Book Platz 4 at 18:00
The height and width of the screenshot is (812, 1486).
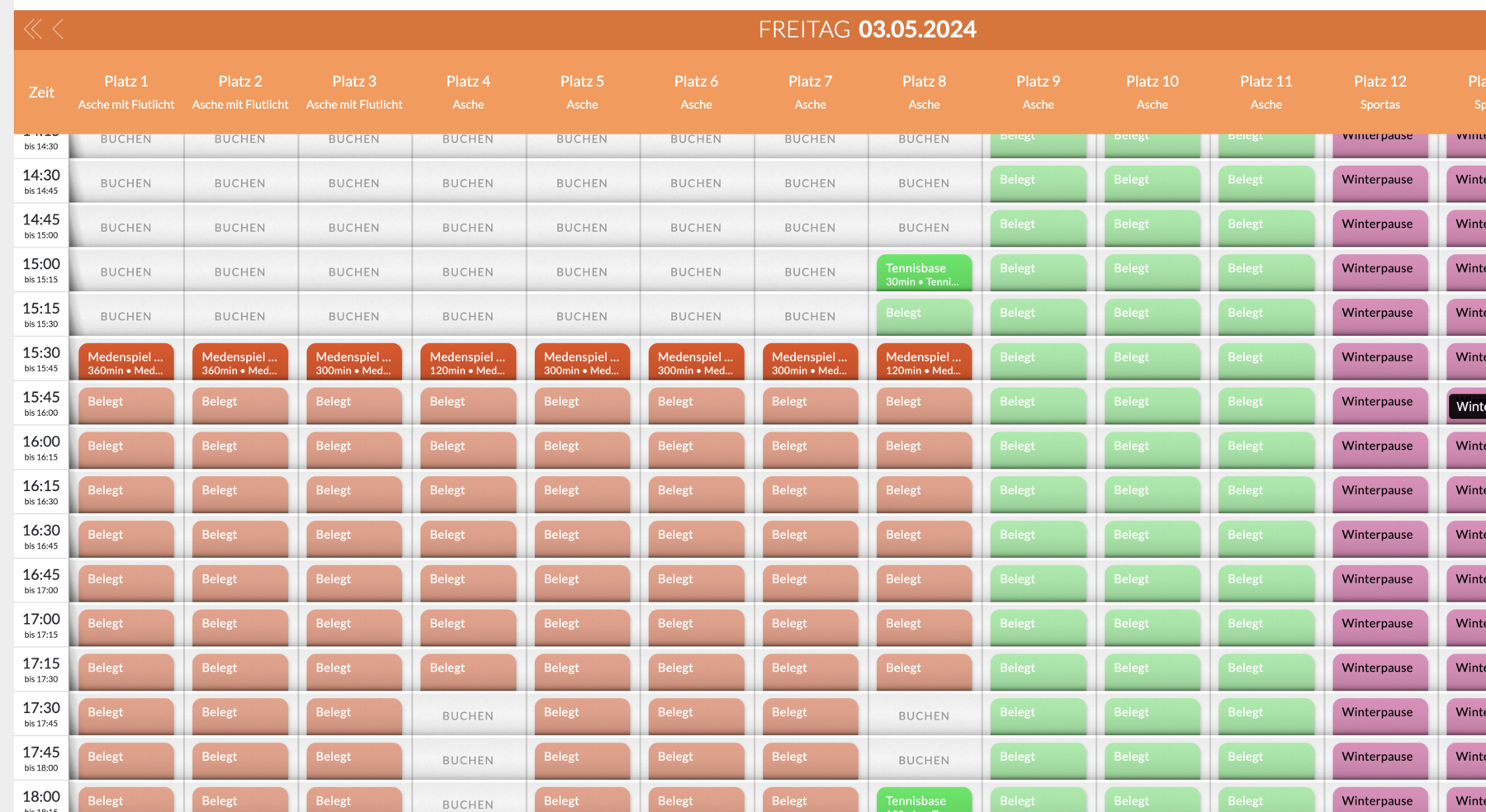[x=468, y=803]
